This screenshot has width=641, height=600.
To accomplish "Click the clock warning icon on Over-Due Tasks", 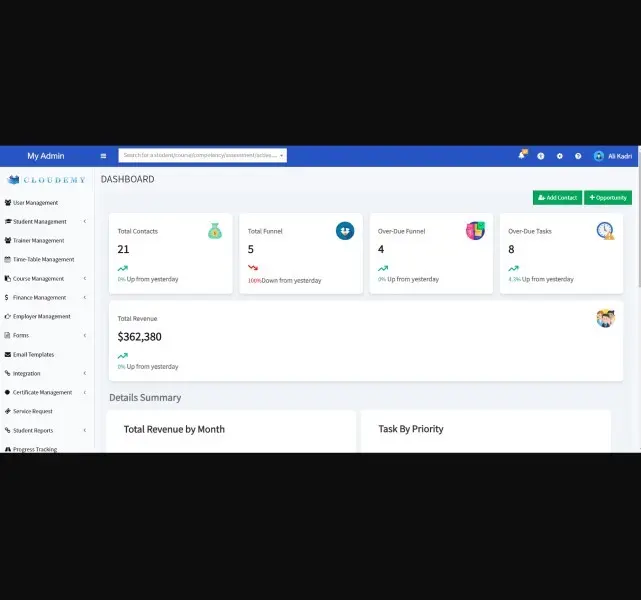I will [605, 231].
